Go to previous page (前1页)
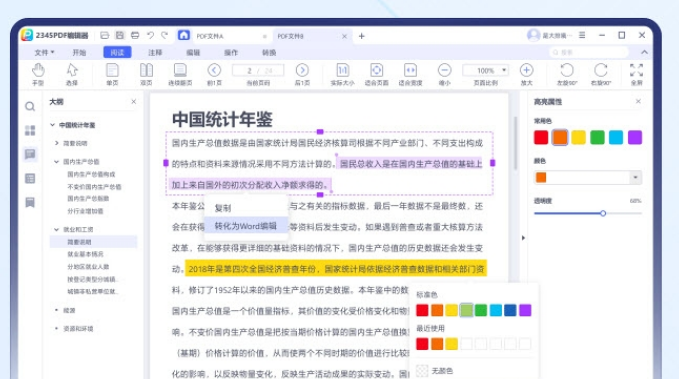 coord(214,74)
